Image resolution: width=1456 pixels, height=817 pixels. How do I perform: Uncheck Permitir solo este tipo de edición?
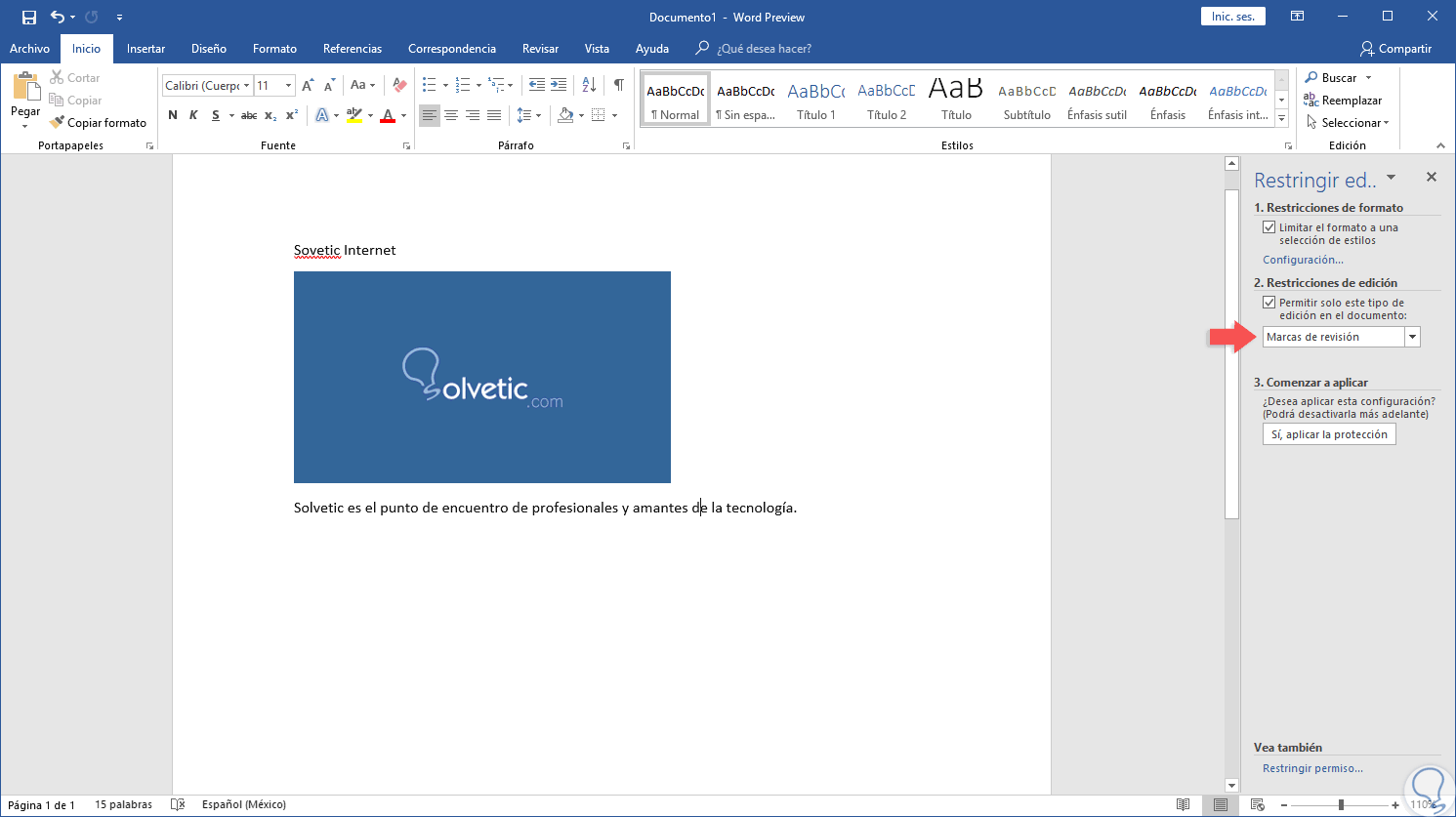pos(1269,303)
